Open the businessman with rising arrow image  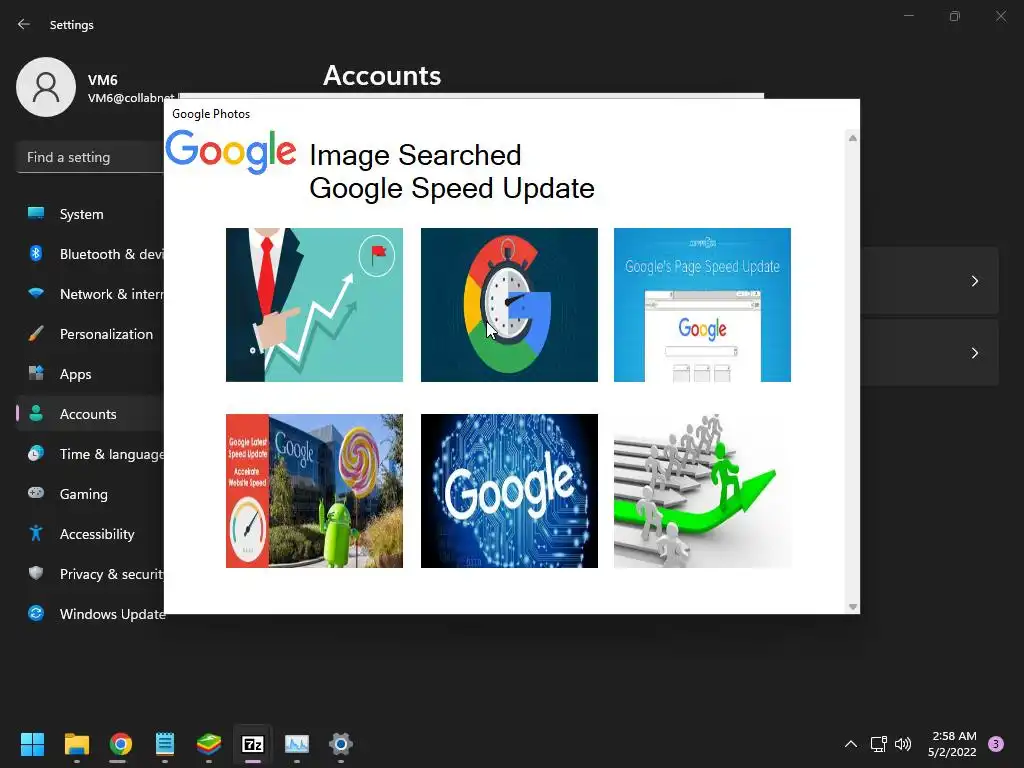(314, 304)
